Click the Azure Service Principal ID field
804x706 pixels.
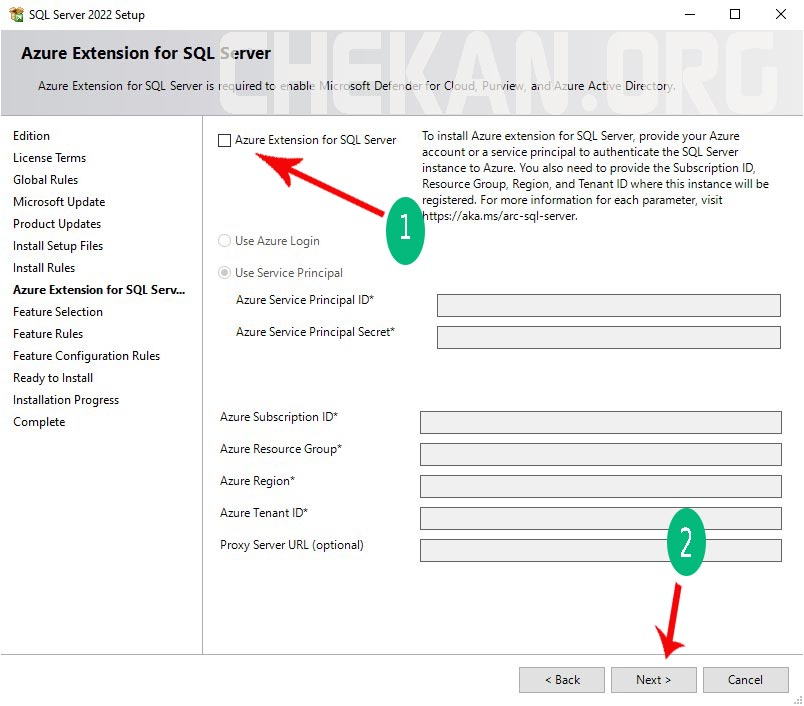(x=609, y=306)
